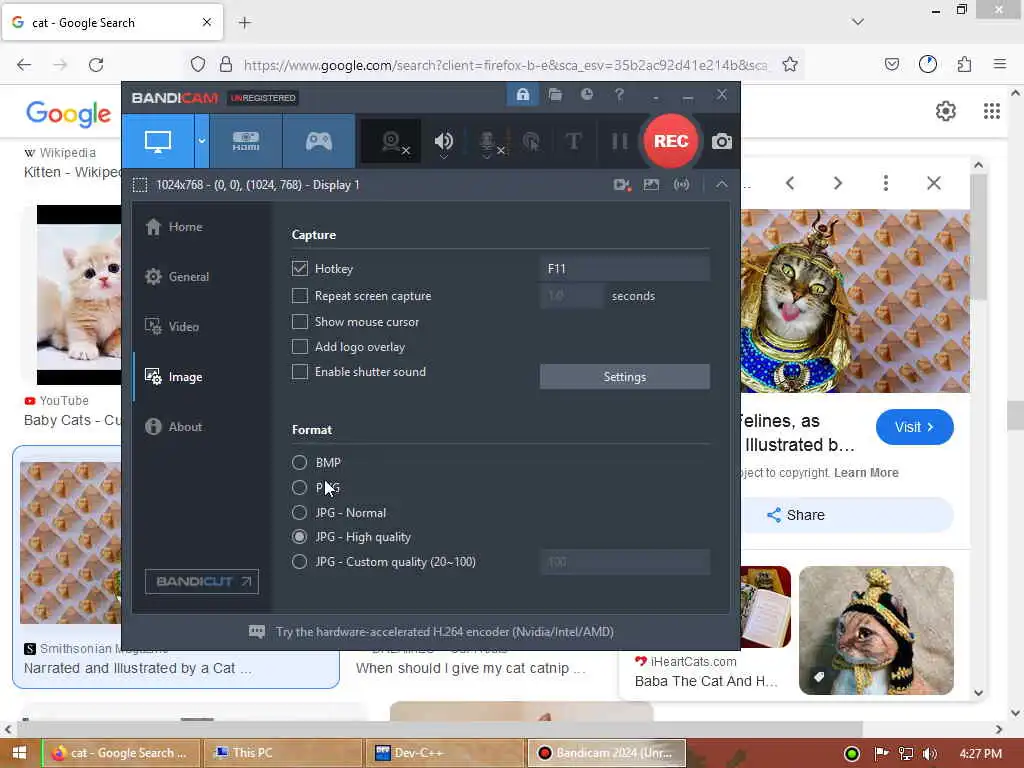Enable Repeat screen capture checkbox
Viewport: 1024px width, 768px height.
300,296
